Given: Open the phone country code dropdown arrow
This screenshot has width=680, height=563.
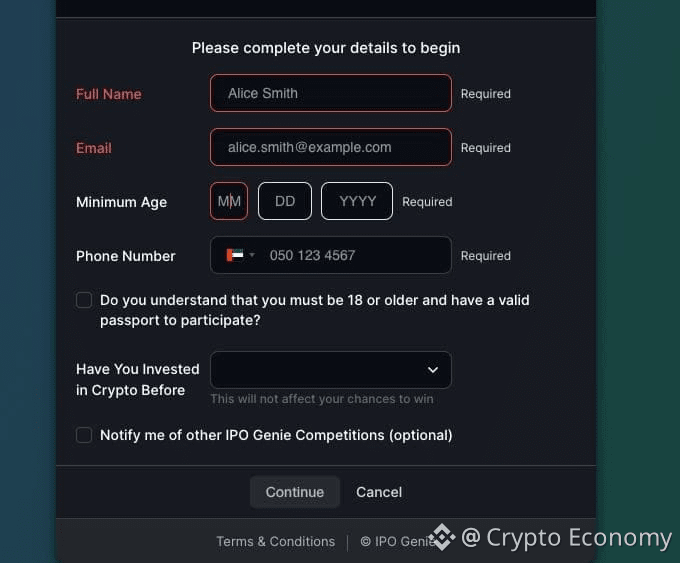Looking at the screenshot, I should point(252,255).
